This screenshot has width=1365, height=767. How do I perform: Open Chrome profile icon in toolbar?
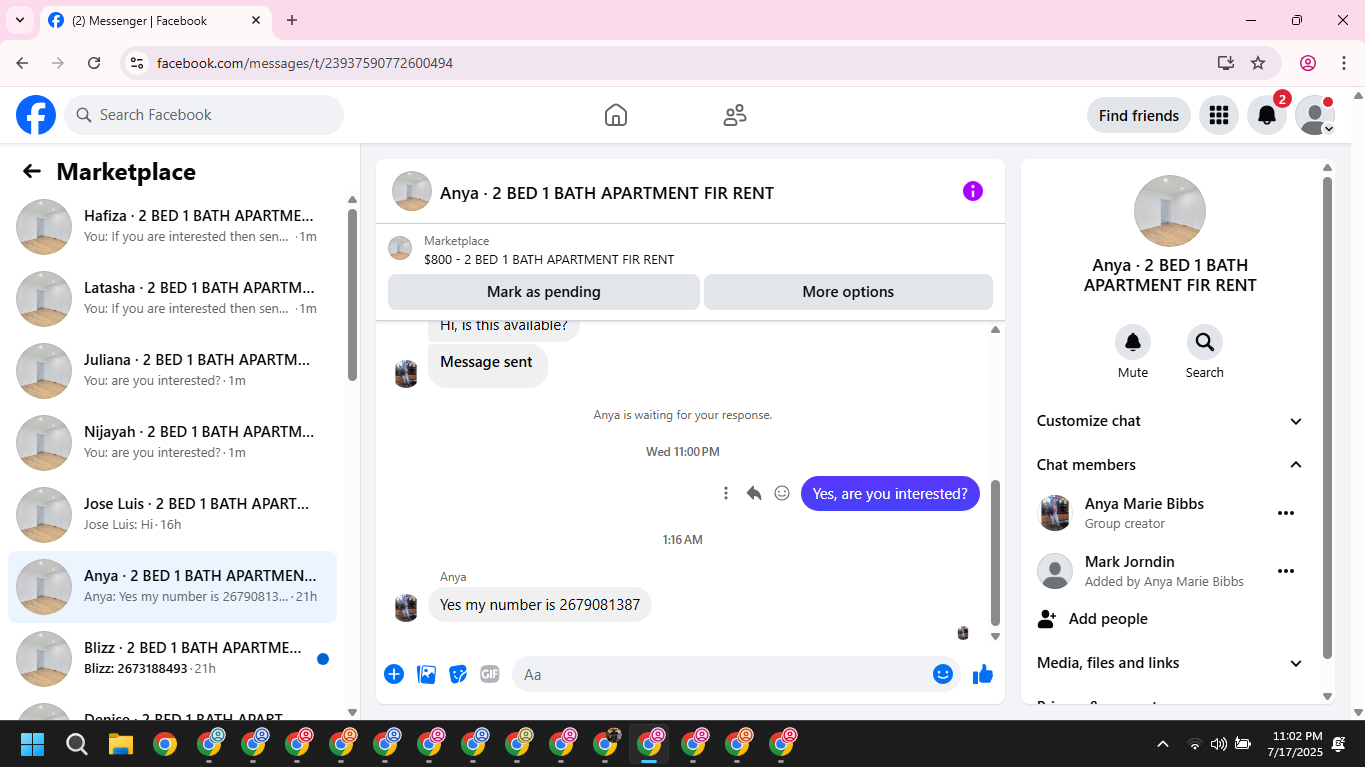1308,63
